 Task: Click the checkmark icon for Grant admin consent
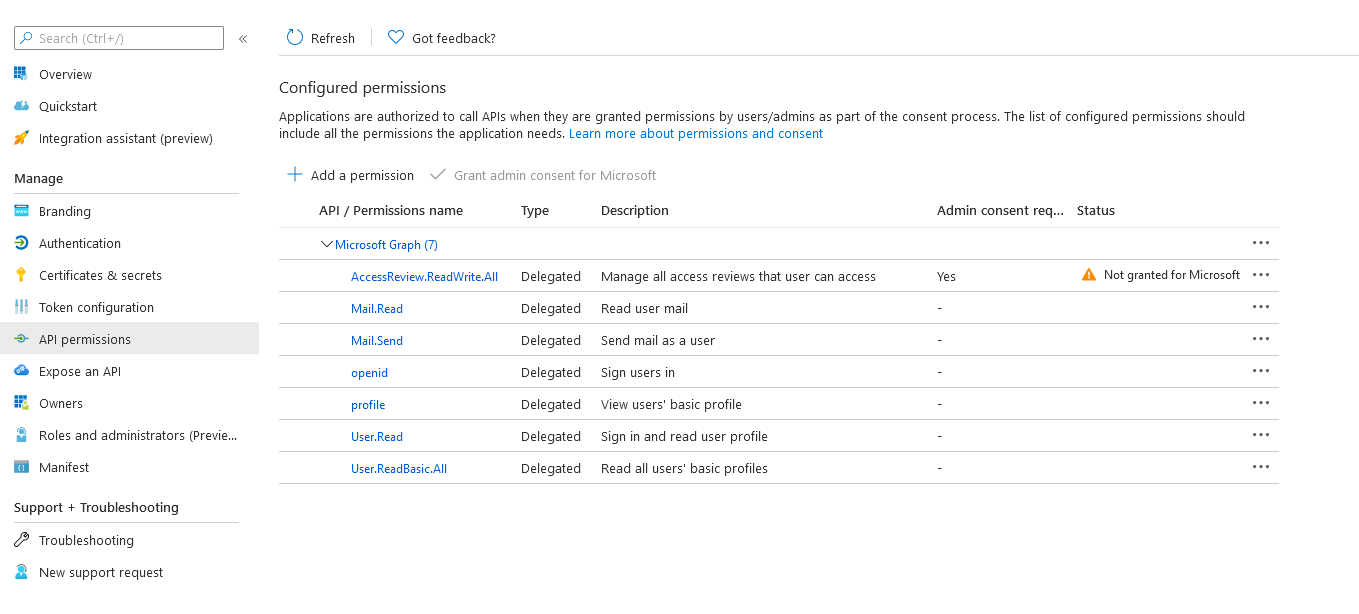[437, 175]
